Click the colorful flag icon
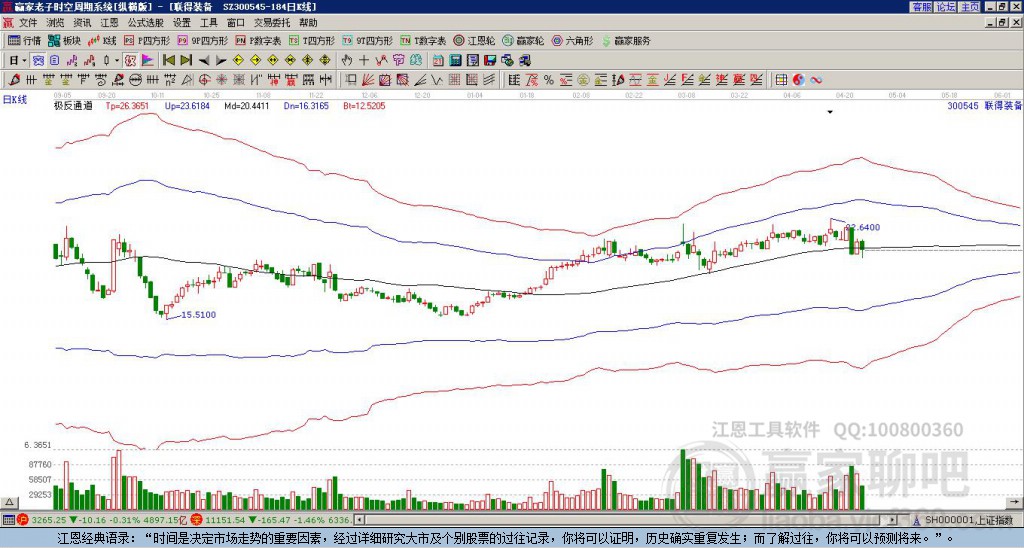The height and width of the screenshot is (548, 1024). click(x=148, y=60)
